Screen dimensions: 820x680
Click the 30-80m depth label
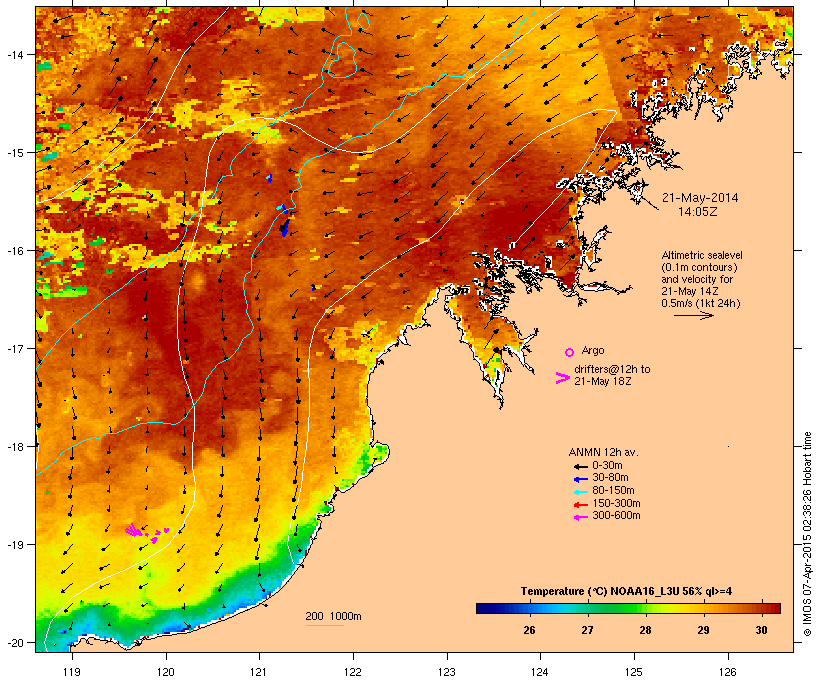610,478
